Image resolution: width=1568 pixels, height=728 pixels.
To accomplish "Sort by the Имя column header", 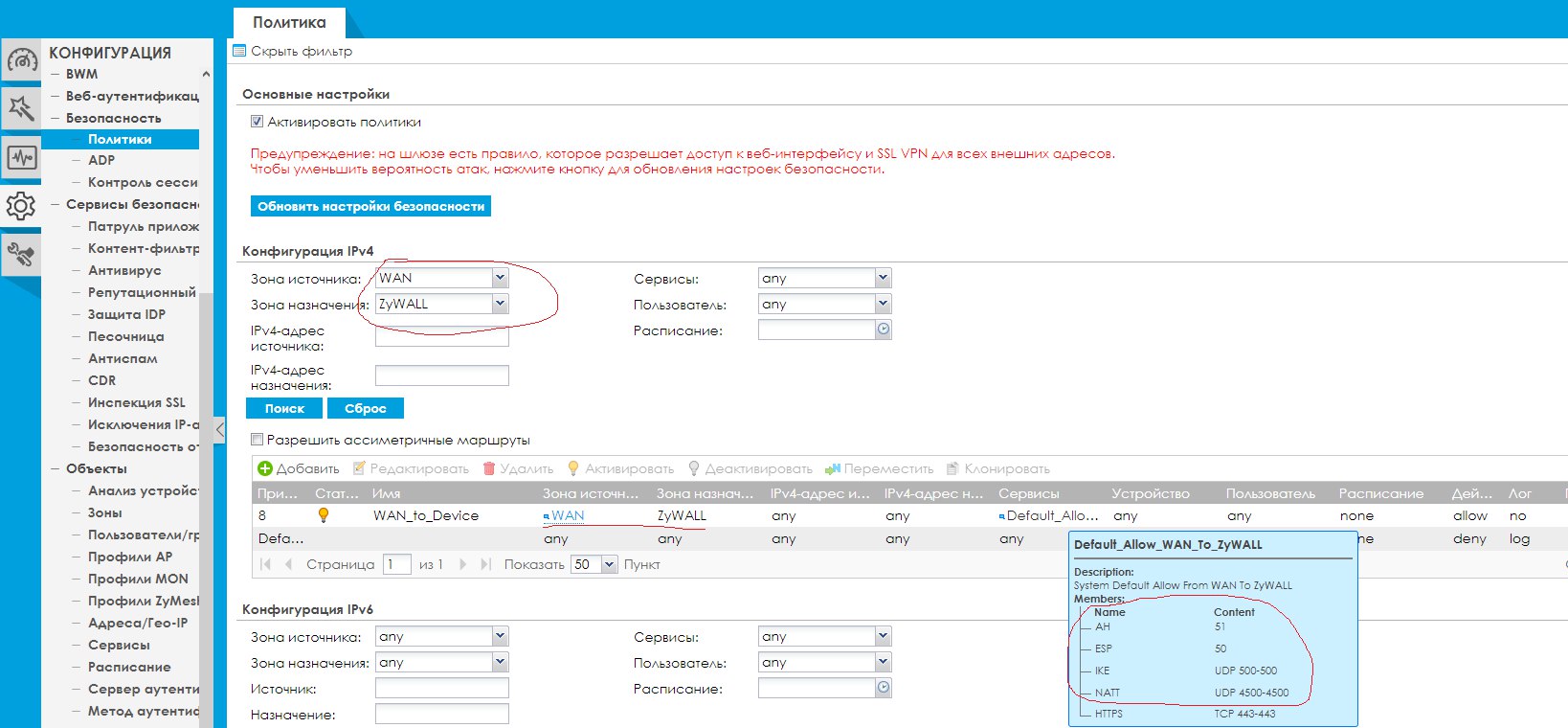I will (x=387, y=493).
